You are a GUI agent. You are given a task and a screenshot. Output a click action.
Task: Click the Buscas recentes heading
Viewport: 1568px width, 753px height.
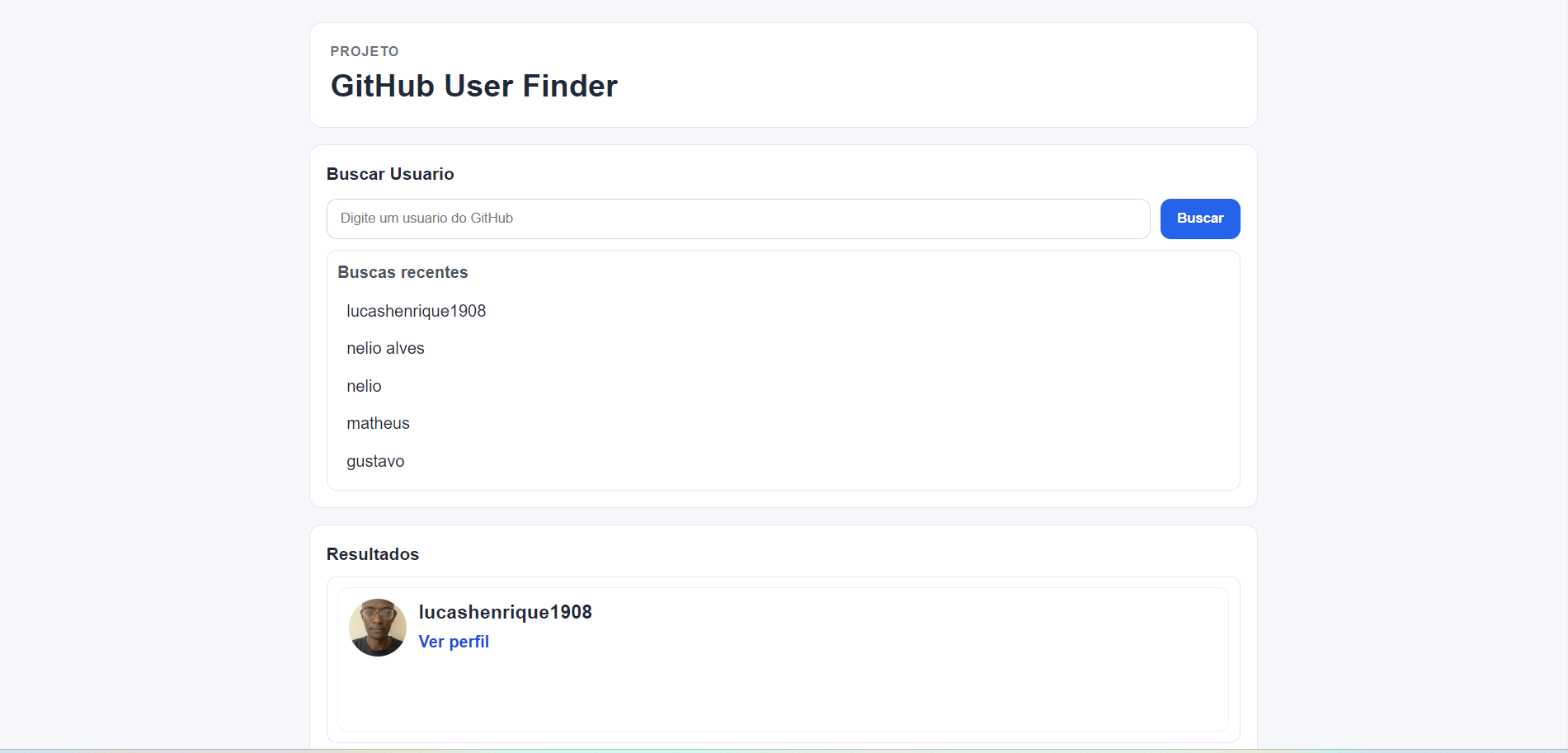403,272
